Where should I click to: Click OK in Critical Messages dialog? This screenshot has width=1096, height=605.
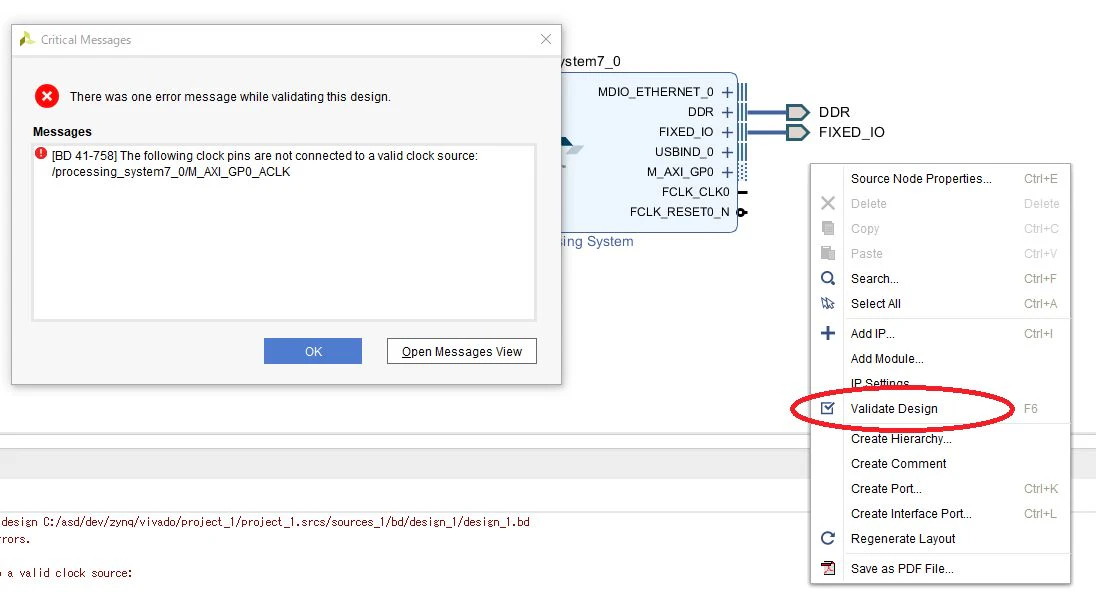(312, 351)
